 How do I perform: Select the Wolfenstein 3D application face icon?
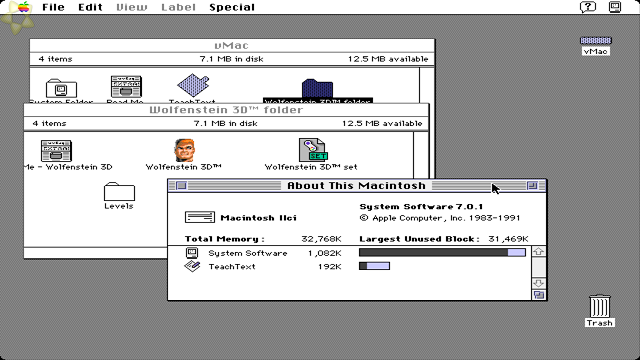coord(184,150)
